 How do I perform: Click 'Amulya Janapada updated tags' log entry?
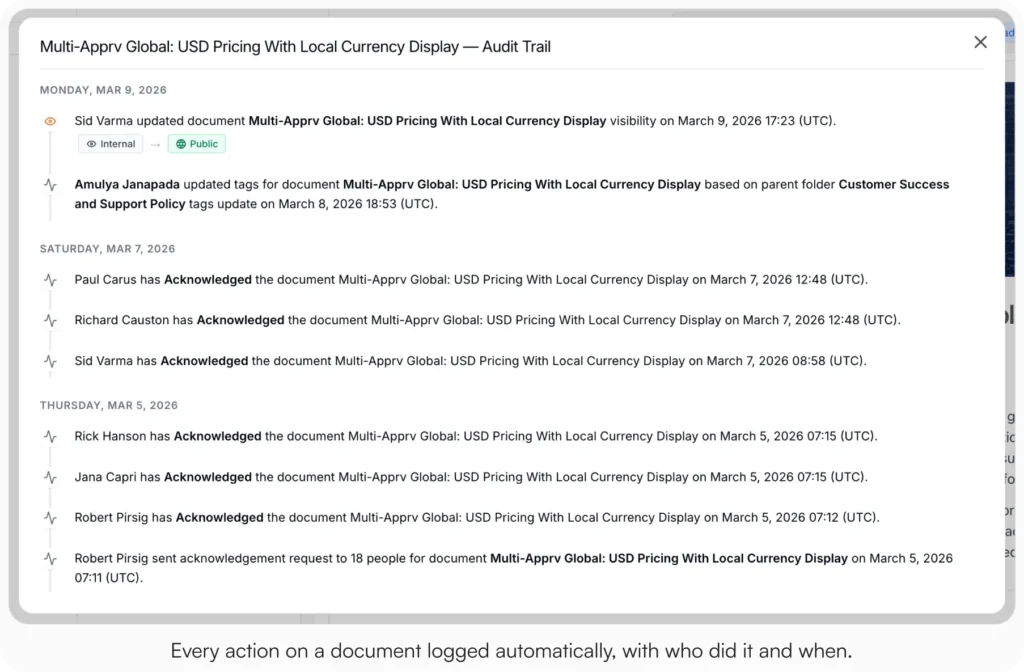pos(511,194)
